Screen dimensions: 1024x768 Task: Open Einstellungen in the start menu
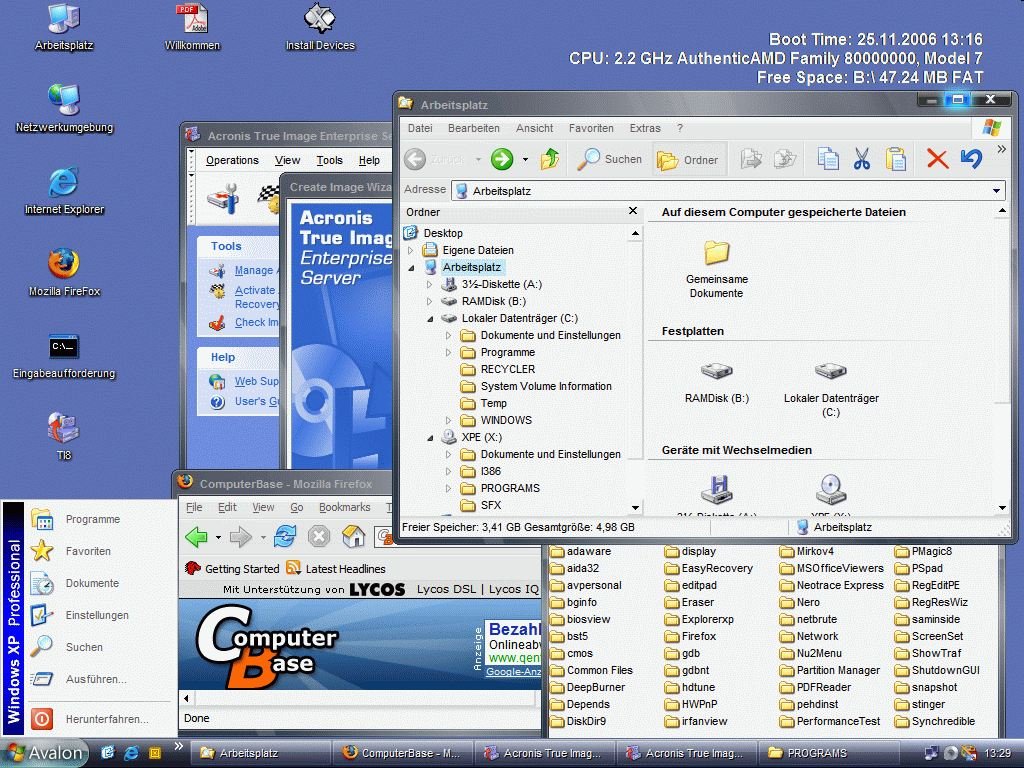pos(97,615)
